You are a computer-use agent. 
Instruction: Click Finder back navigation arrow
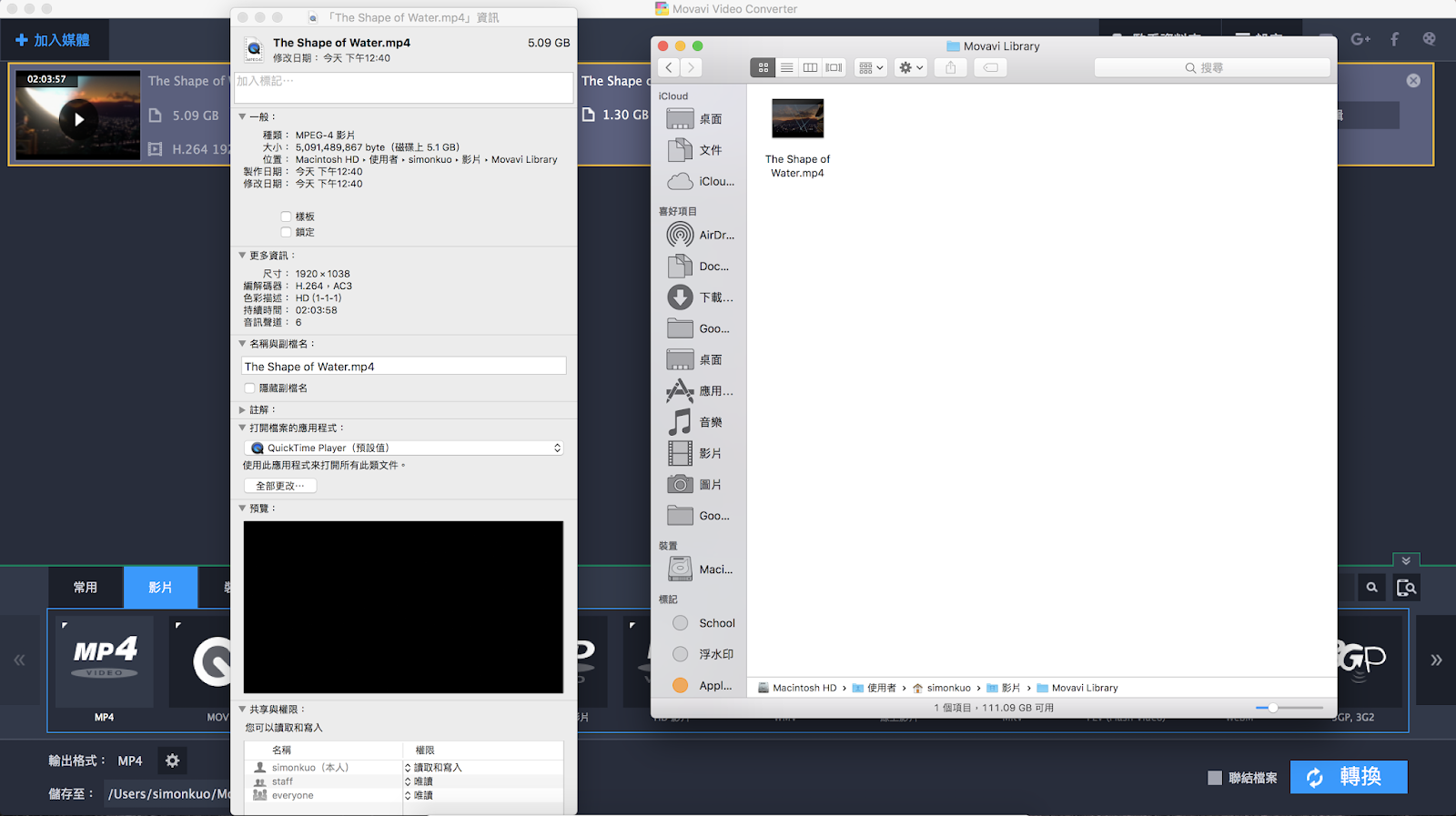click(x=669, y=67)
